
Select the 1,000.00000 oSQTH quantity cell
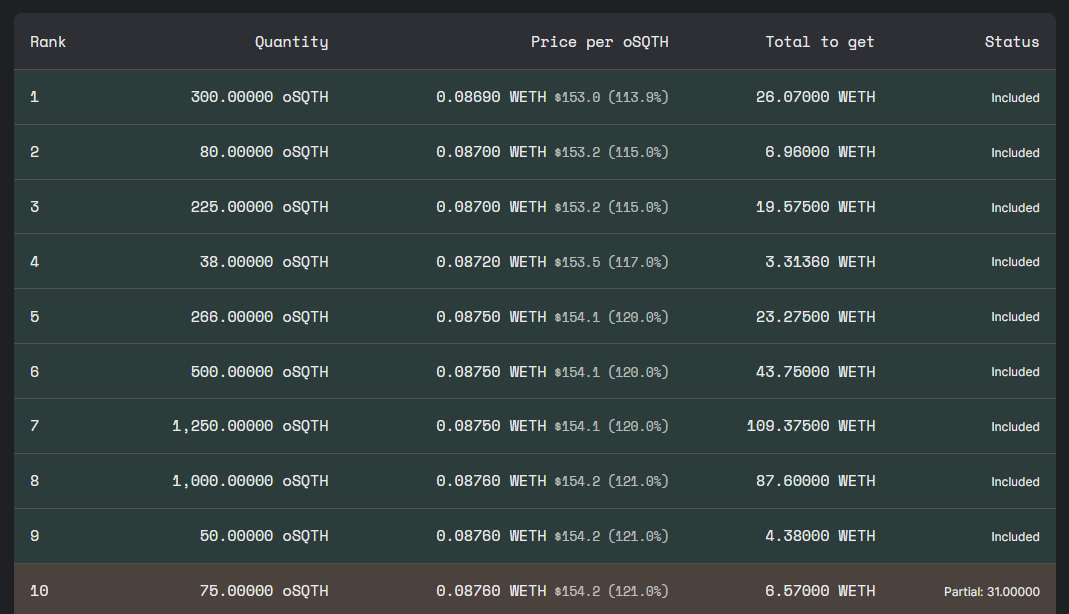250,481
